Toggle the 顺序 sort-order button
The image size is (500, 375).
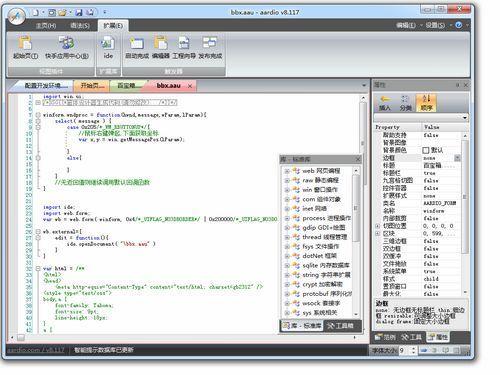pyautogui.click(x=426, y=102)
